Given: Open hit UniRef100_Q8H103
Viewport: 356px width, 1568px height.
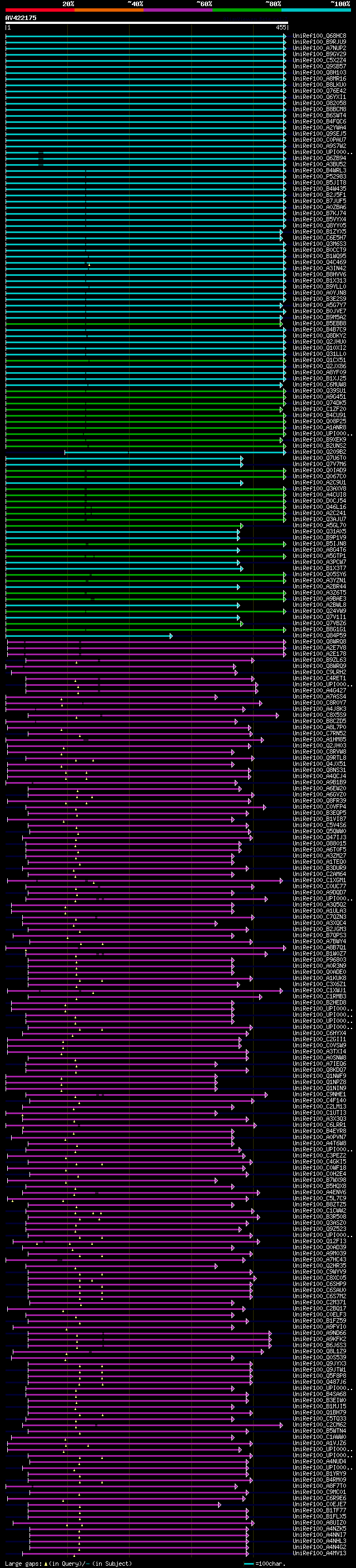Looking at the screenshot, I should pos(319,72).
